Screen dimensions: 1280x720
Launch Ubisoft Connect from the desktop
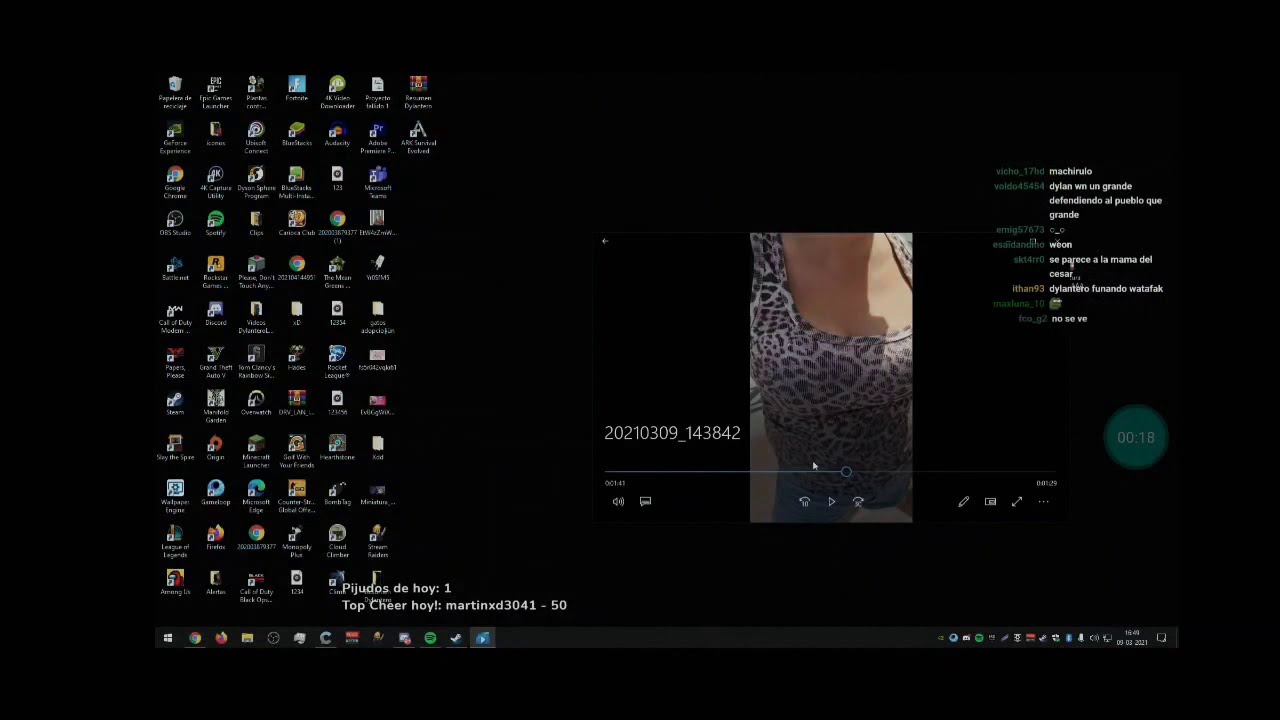(256, 137)
